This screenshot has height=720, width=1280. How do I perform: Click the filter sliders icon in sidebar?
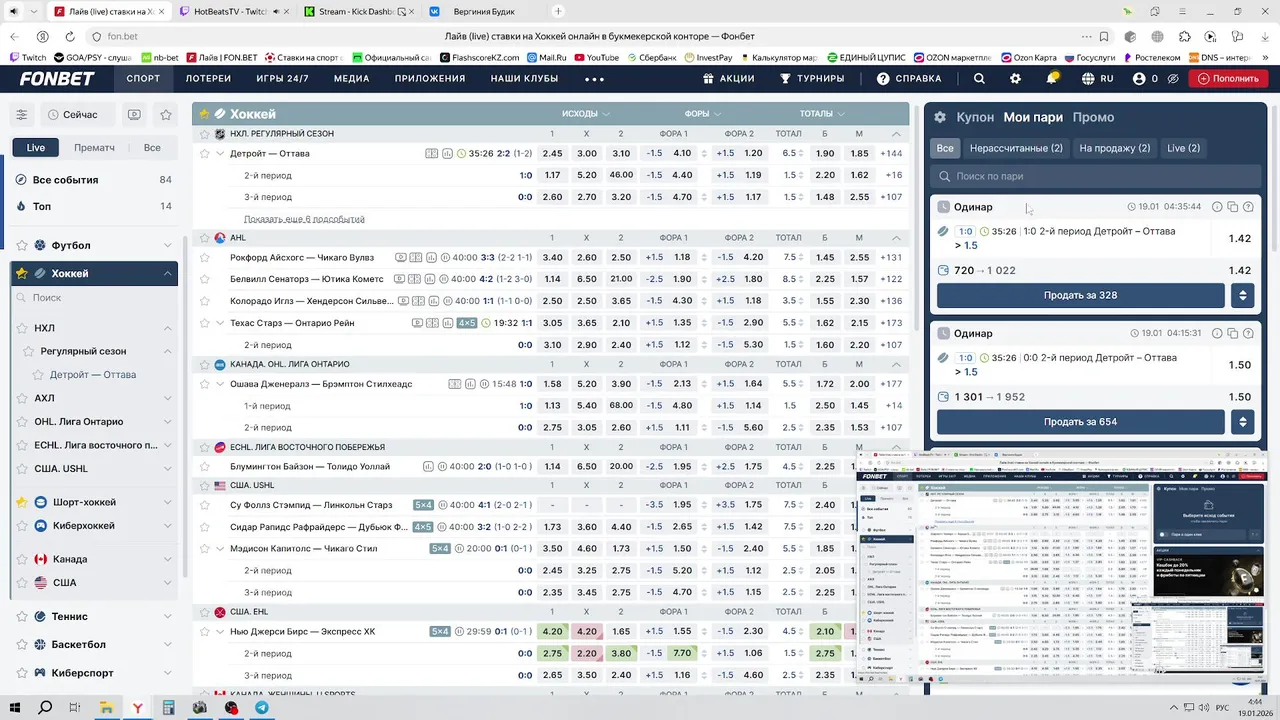coord(21,115)
